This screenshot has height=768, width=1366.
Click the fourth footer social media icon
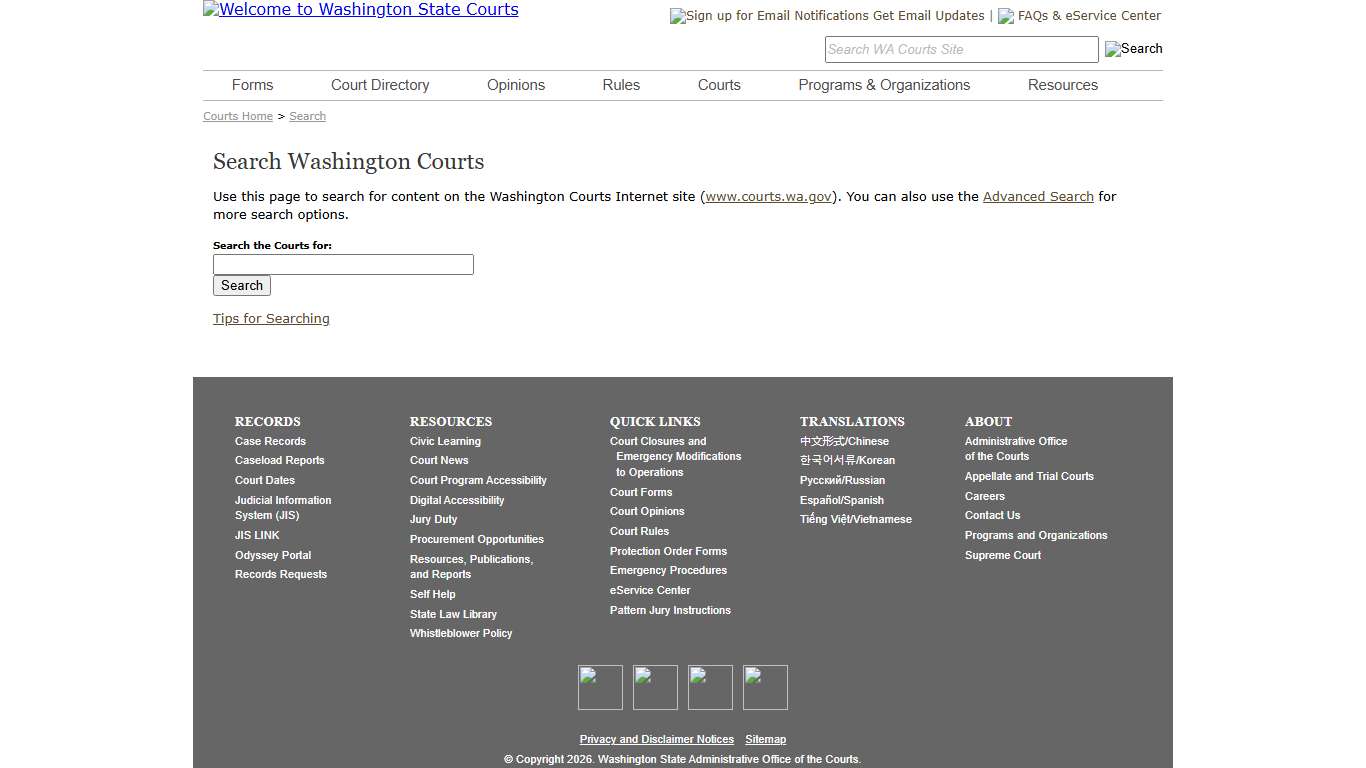click(765, 687)
